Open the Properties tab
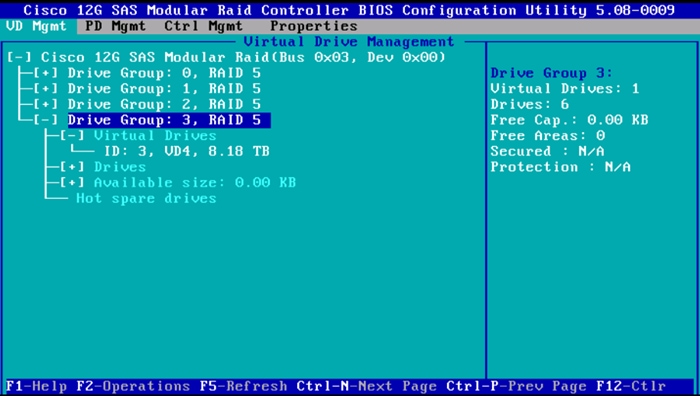The height and width of the screenshot is (396, 700). tap(314, 26)
